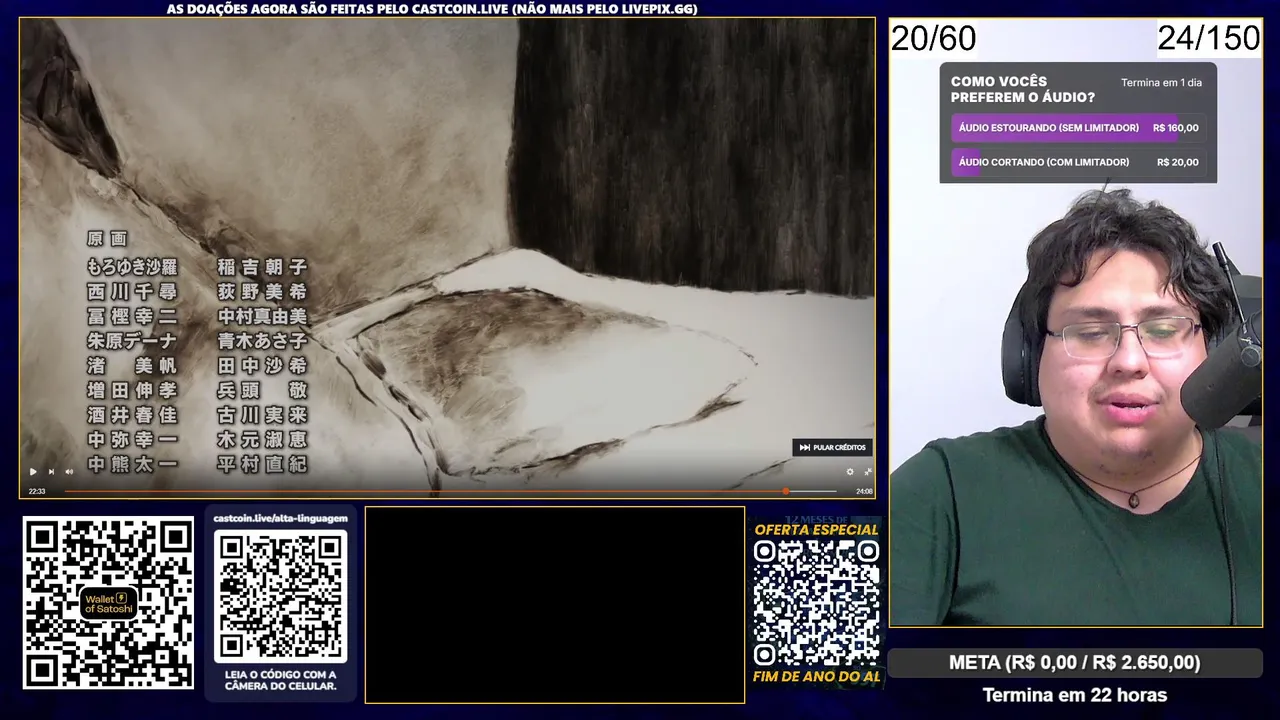Click the orange progress bar handle

(x=785, y=491)
